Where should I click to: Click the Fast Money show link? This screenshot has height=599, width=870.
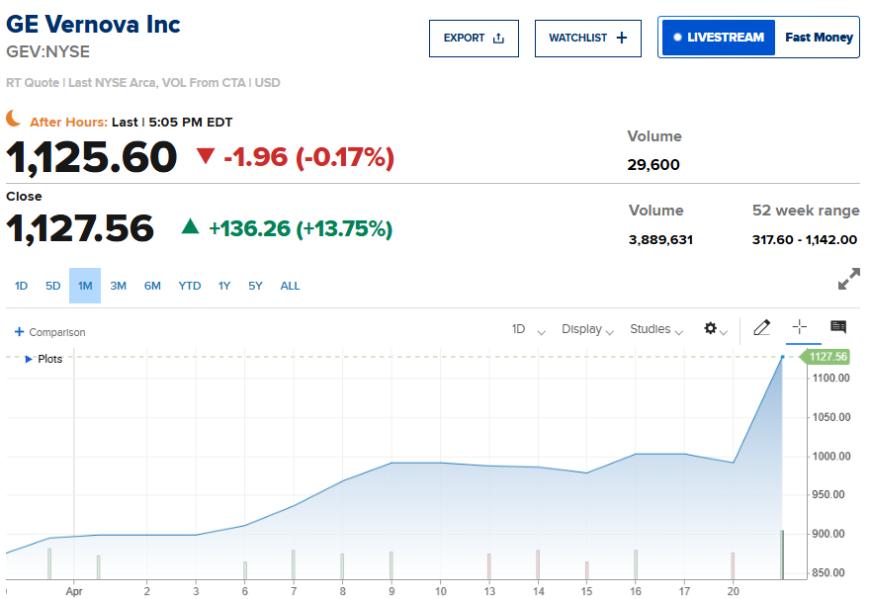tap(819, 37)
